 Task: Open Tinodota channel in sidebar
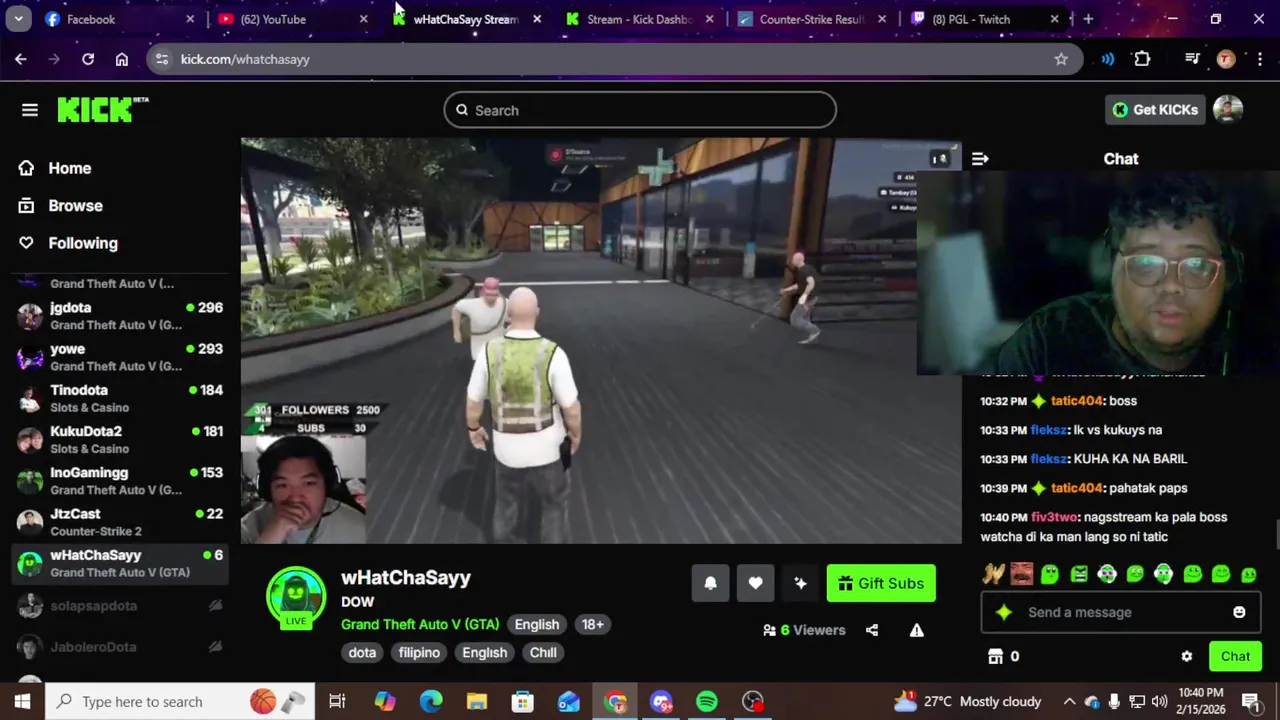point(120,398)
